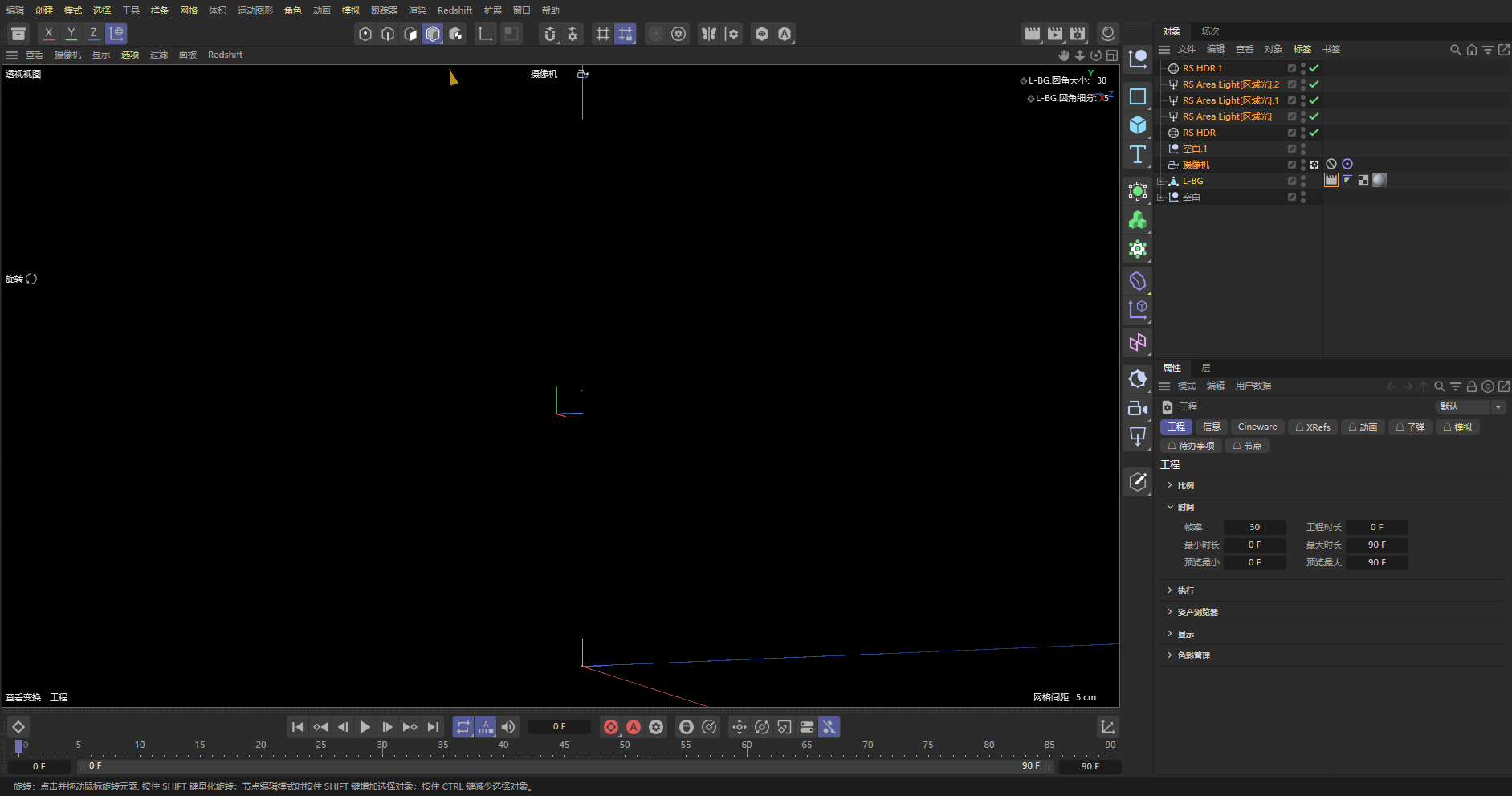The image size is (1512, 796).
Task: Toggle visibility dots for 摄像机 object
Action: 1303,165
